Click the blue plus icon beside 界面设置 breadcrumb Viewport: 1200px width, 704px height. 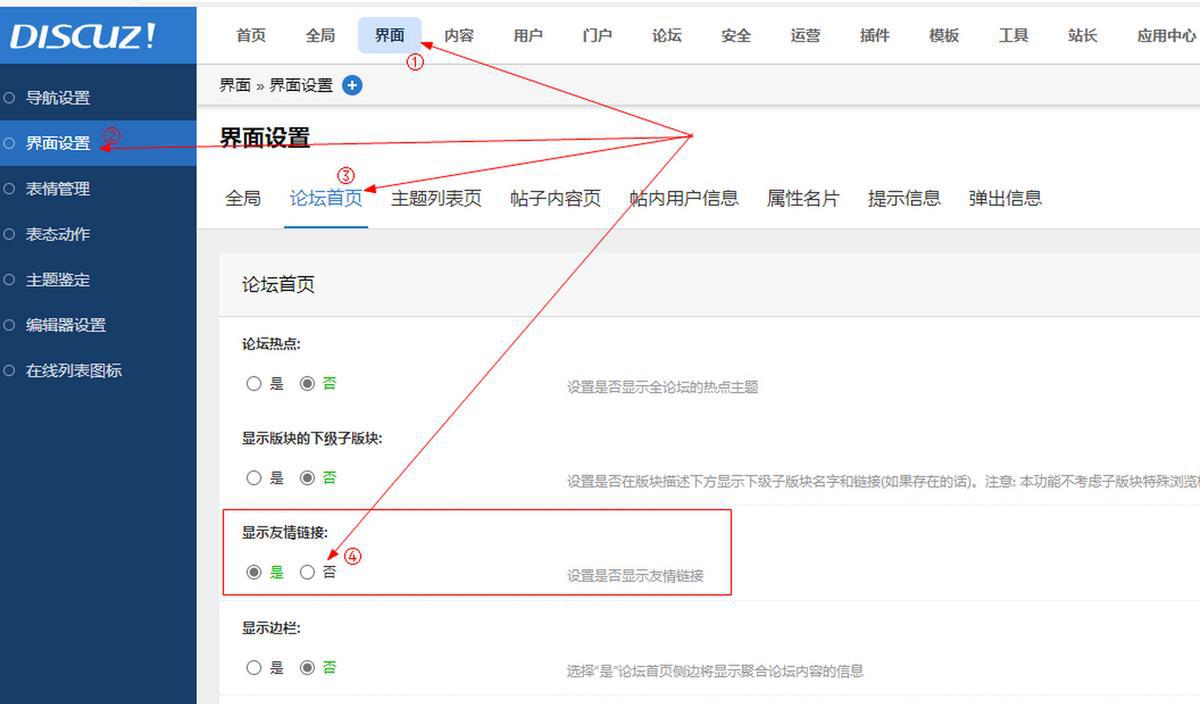click(352, 85)
